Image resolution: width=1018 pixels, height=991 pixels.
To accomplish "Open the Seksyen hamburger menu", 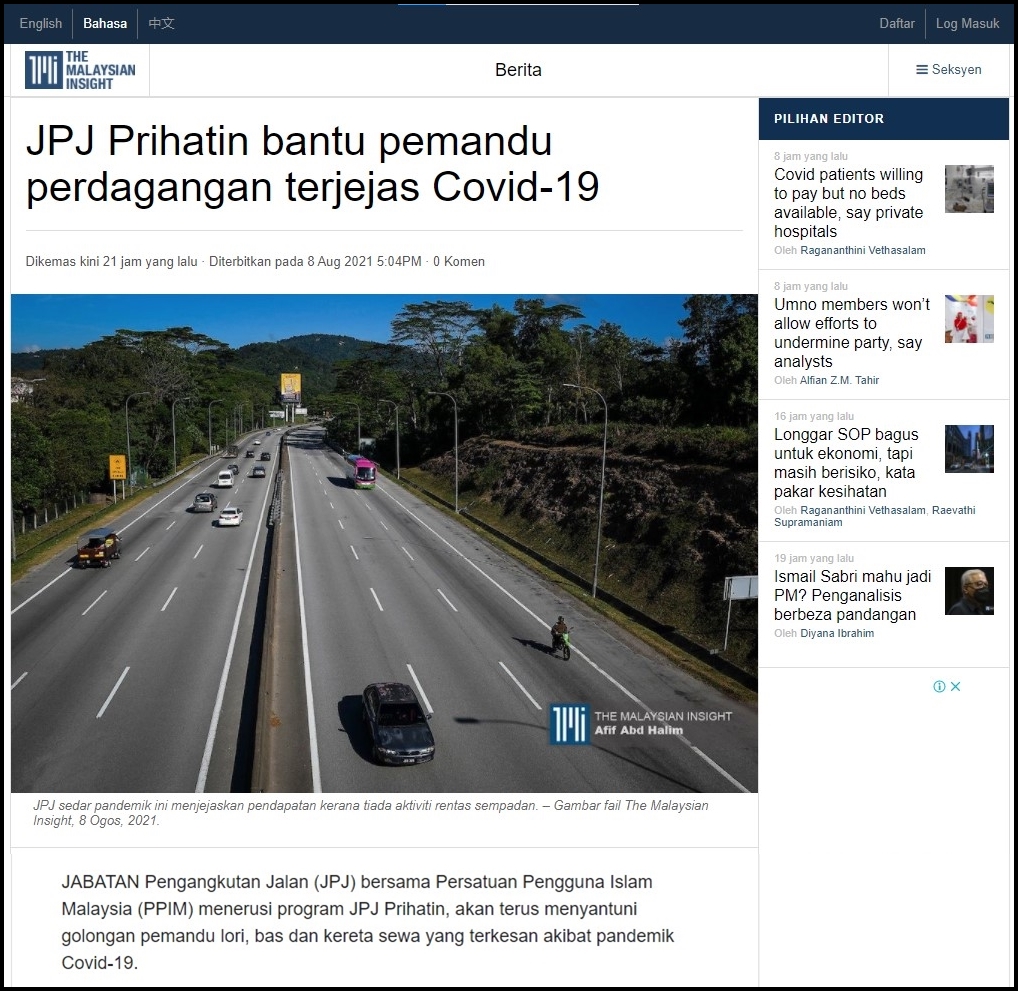I will 949,70.
